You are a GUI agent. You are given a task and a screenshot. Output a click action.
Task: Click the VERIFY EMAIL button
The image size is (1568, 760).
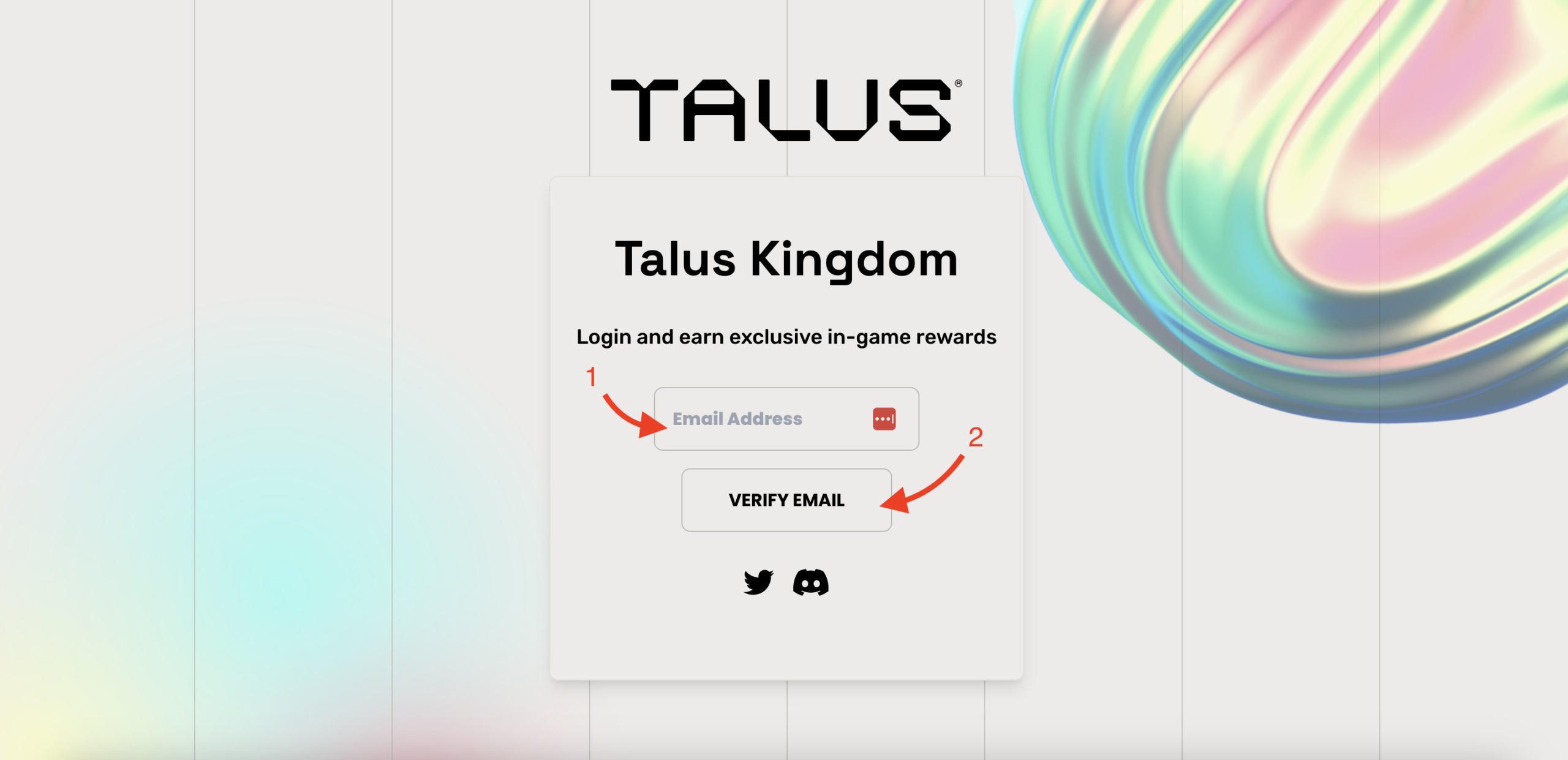783,499
